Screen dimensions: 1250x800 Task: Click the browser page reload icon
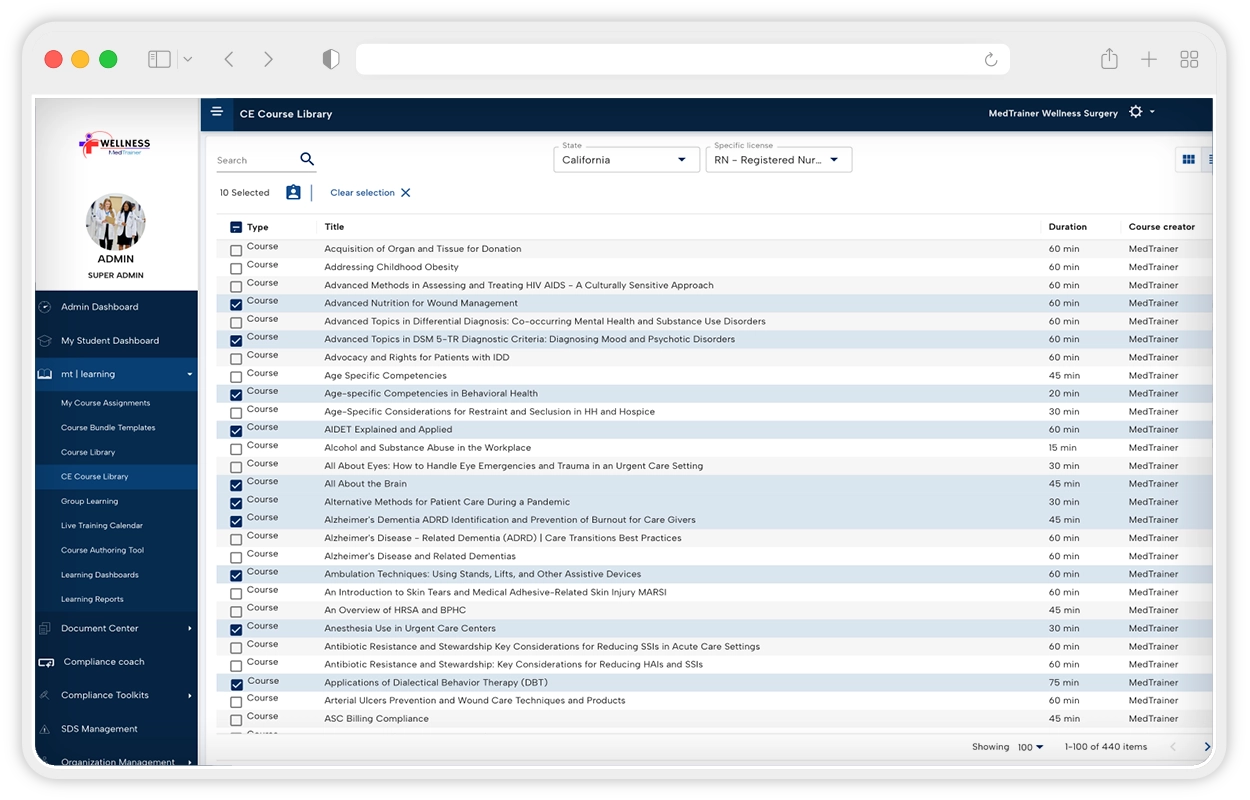pos(991,60)
